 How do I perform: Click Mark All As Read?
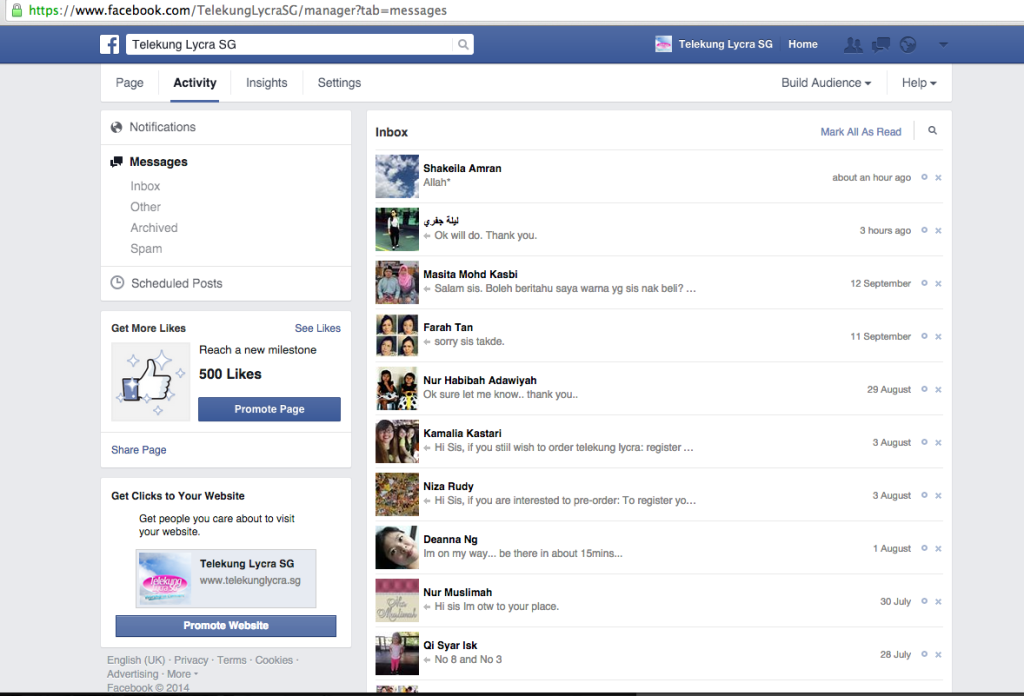click(861, 132)
